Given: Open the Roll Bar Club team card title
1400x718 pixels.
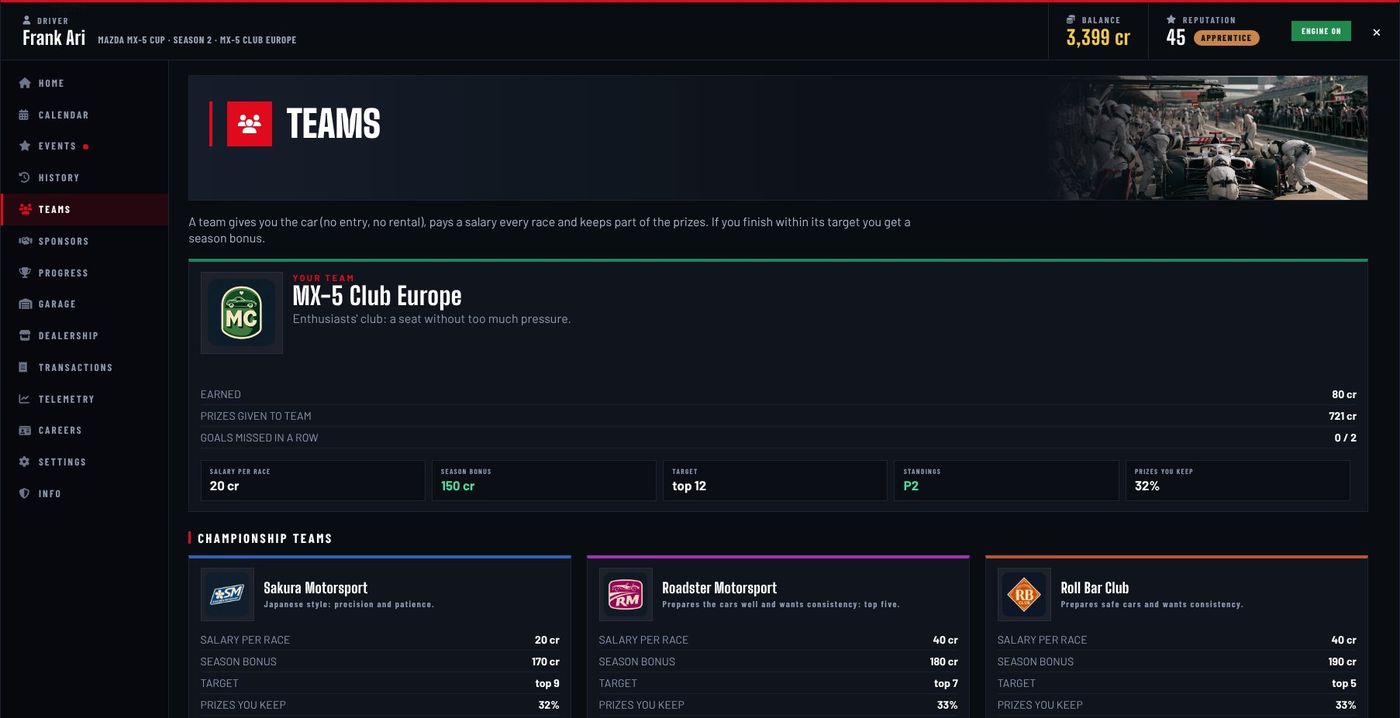Looking at the screenshot, I should coord(1094,588).
